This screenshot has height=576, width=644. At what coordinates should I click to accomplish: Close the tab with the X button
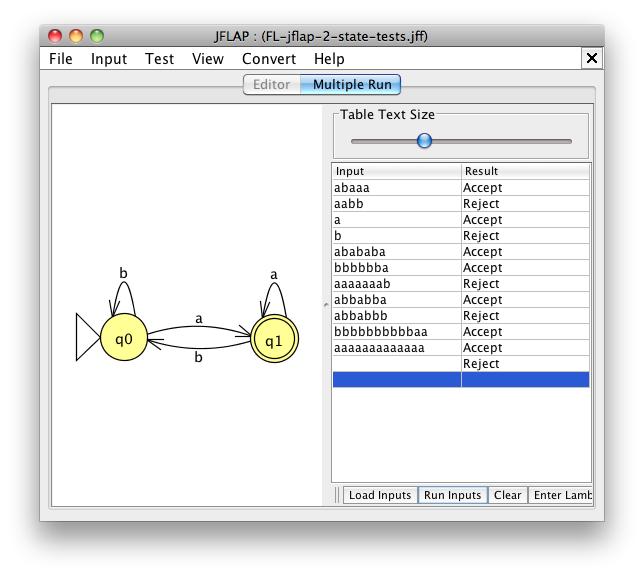592,58
